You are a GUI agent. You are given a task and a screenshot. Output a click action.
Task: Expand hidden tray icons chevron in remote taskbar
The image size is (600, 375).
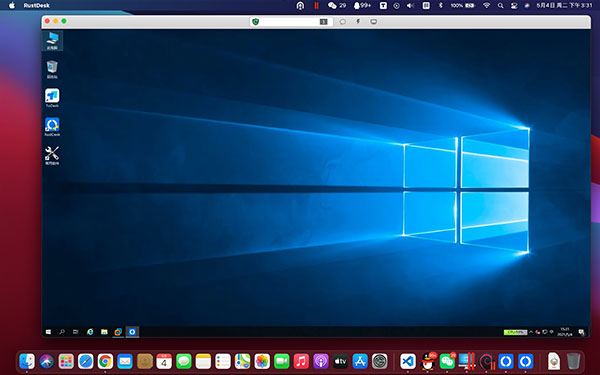(x=531, y=332)
